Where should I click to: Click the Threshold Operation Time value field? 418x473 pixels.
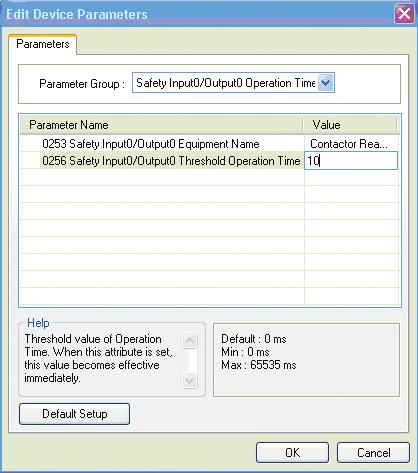click(x=351, y=161)
